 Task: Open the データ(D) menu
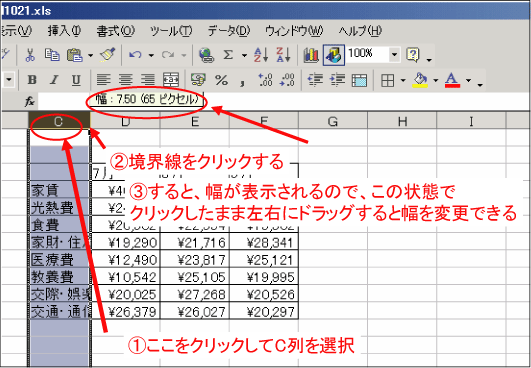point(229,31)
